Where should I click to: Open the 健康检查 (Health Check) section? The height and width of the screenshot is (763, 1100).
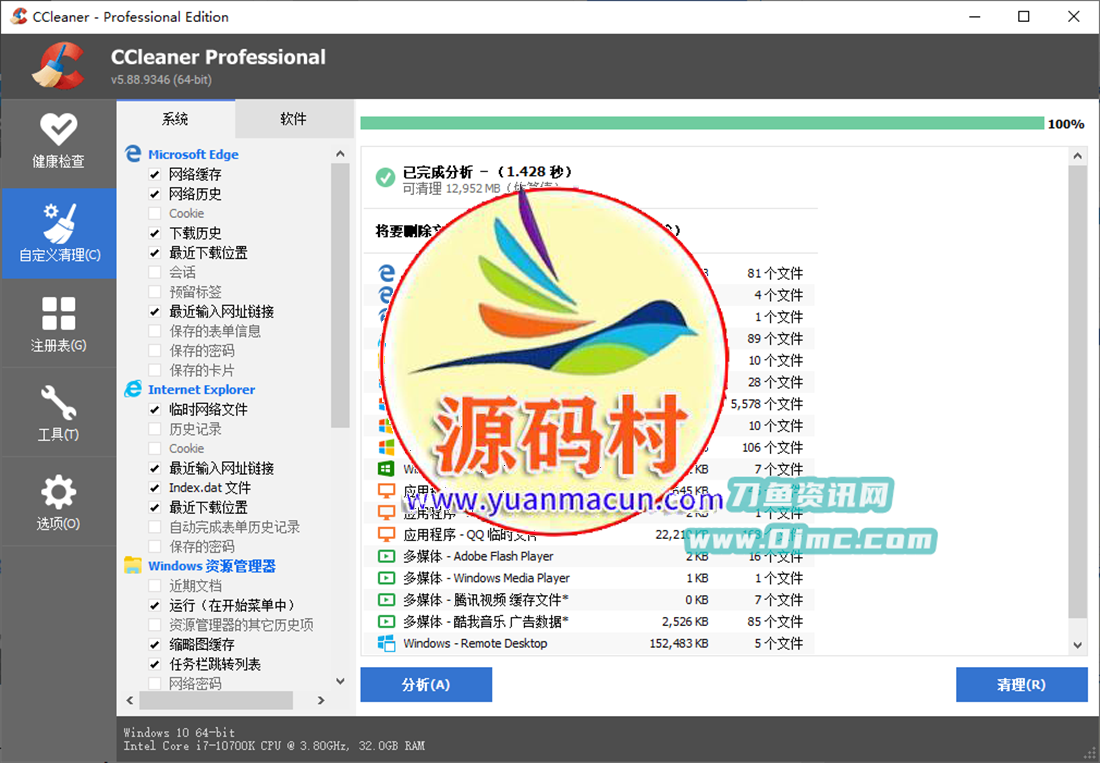[57, 140]
